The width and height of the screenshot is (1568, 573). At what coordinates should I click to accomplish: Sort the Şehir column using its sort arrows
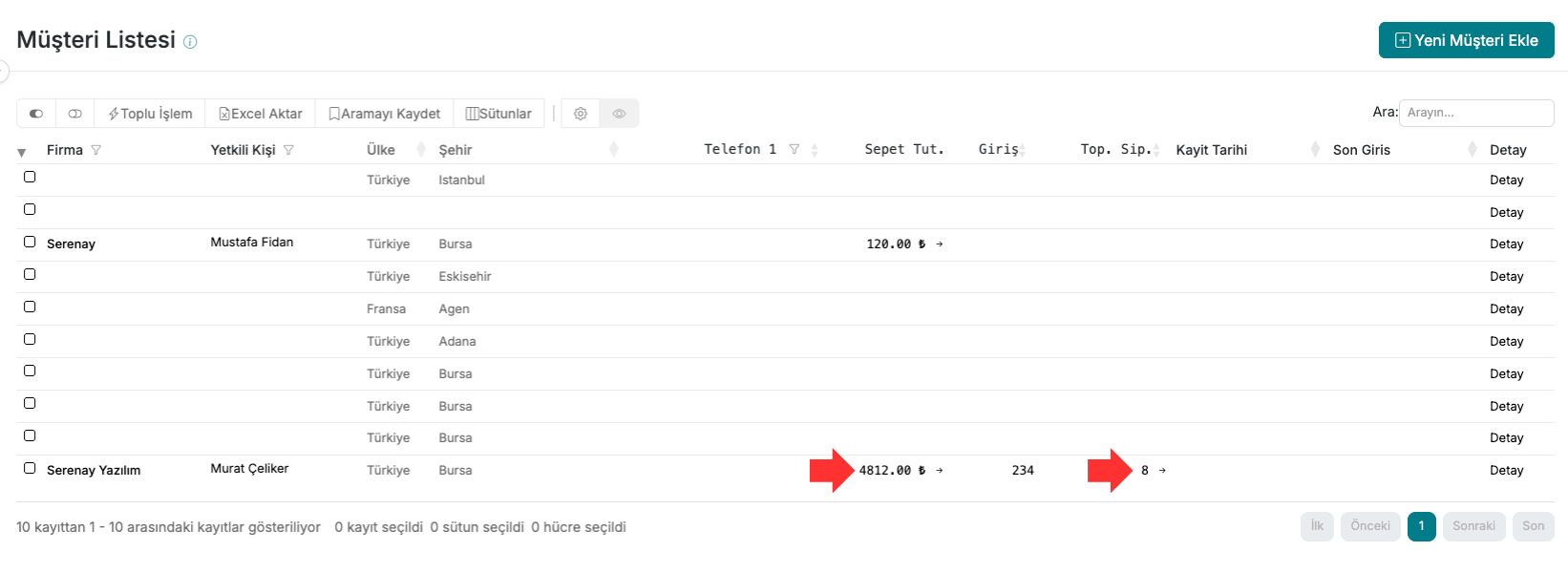coord(614,149)
